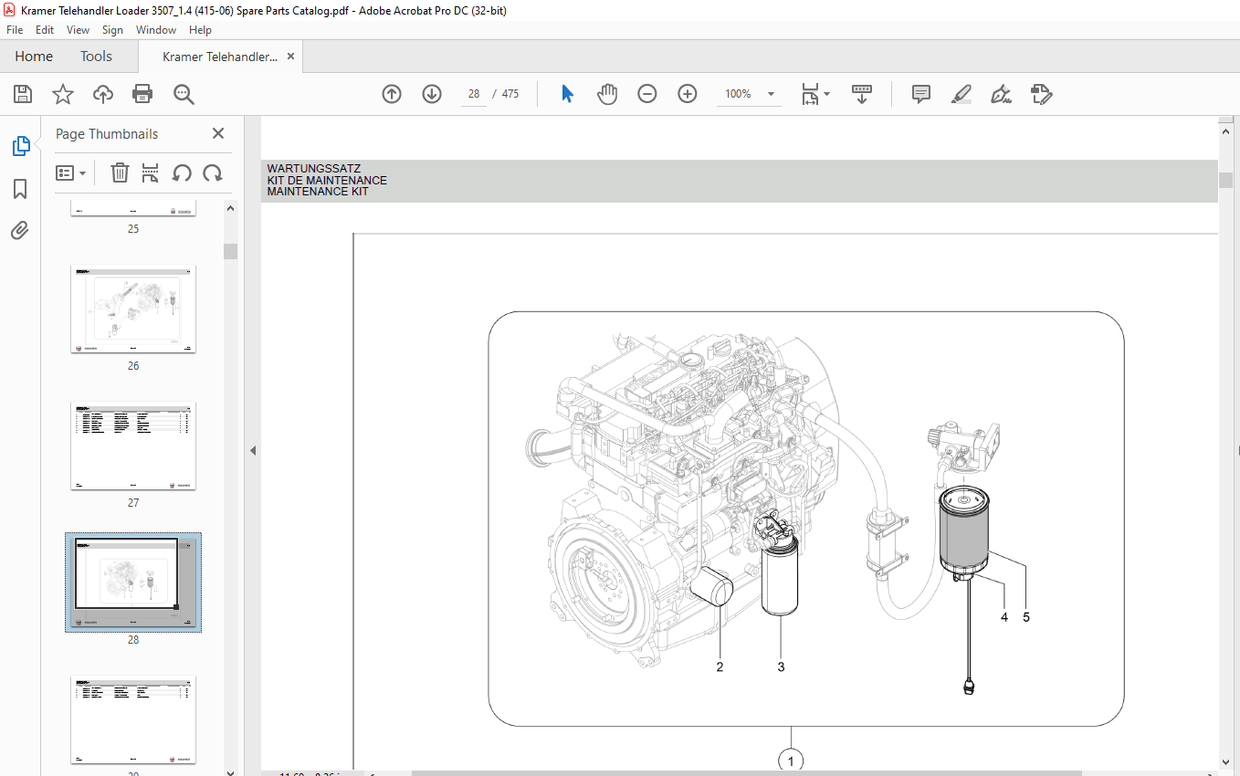
Task: Select the Hand tool
Action: (x=607, y=93)
